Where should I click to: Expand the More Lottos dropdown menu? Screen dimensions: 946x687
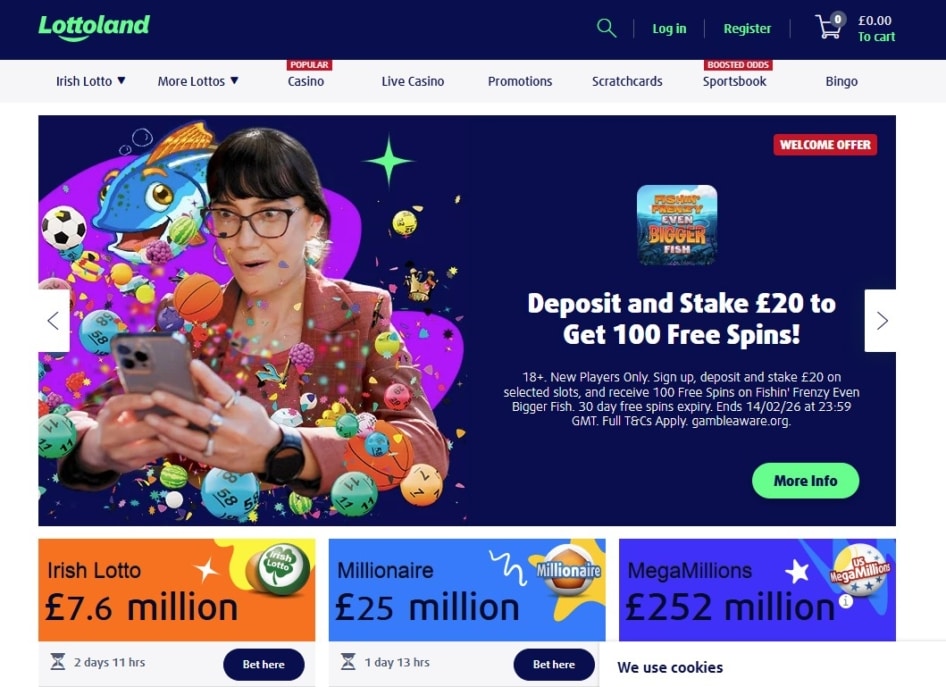[198, 81]
